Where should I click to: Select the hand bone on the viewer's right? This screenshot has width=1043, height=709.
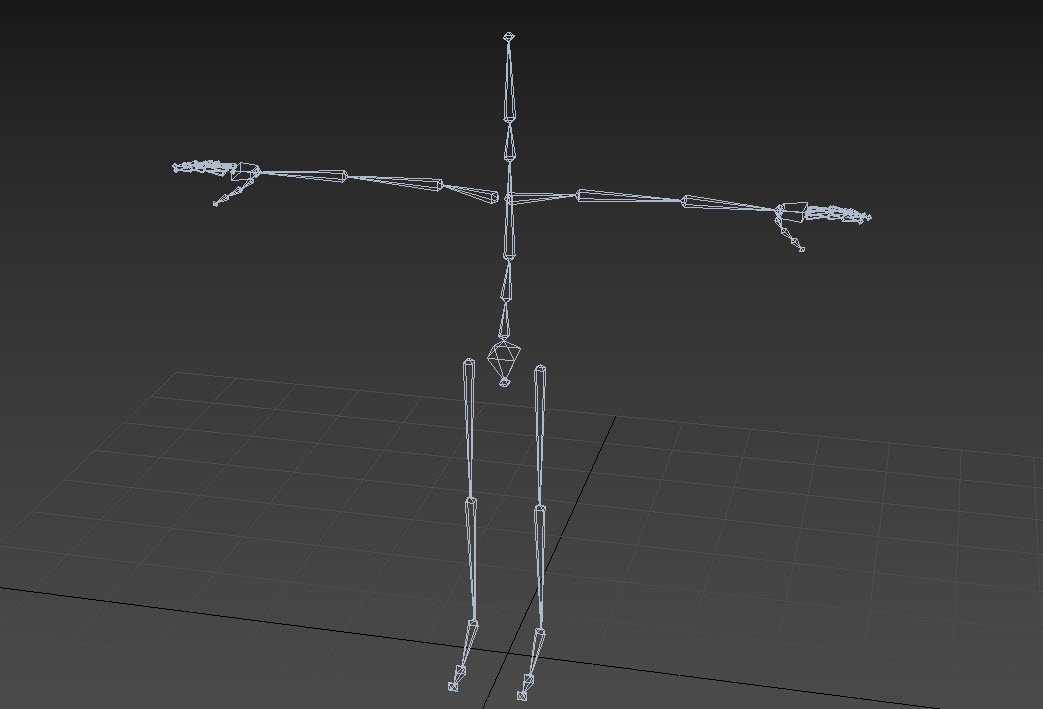[x=792, y=212]
